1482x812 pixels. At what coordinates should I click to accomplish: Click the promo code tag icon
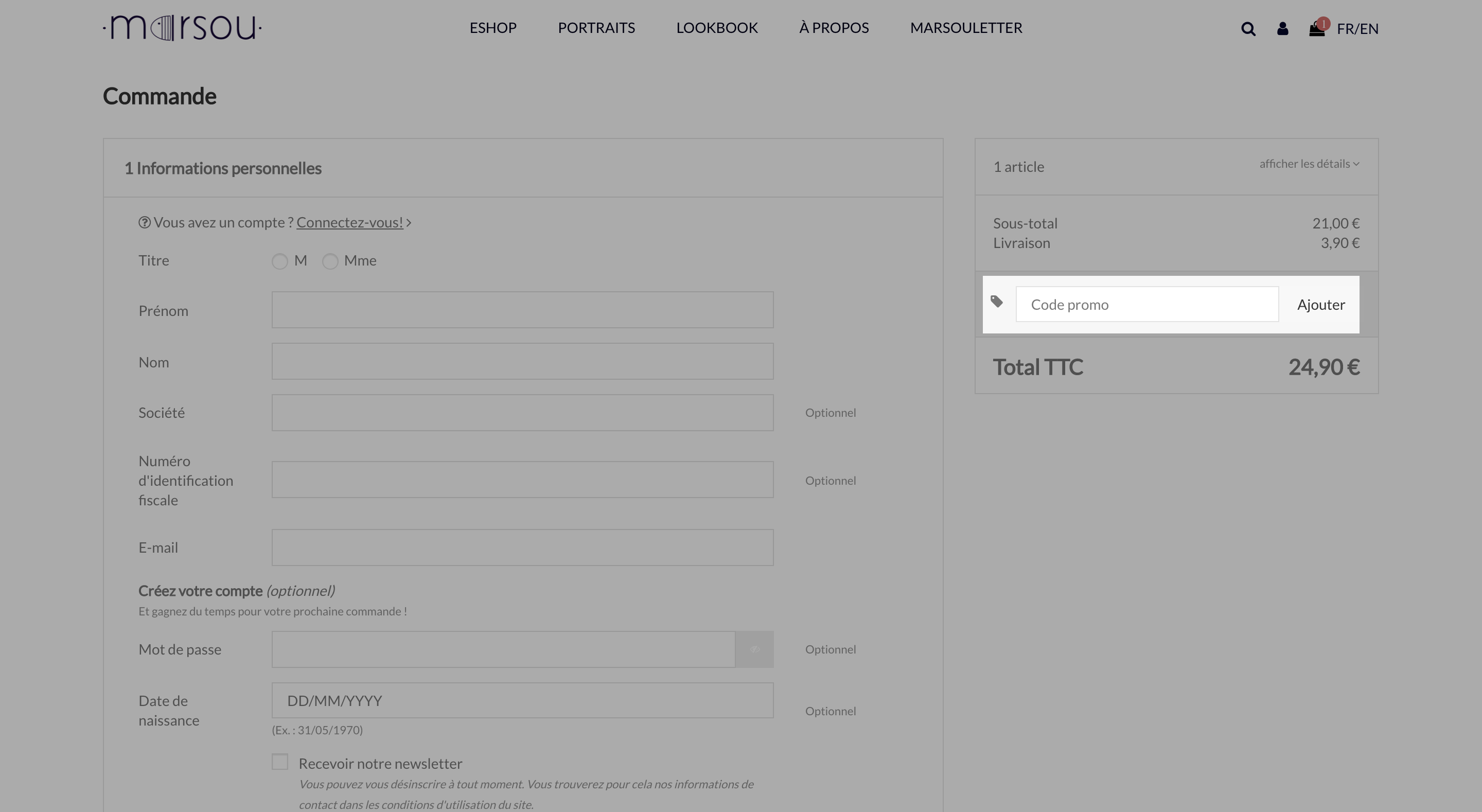click(997, 302)
